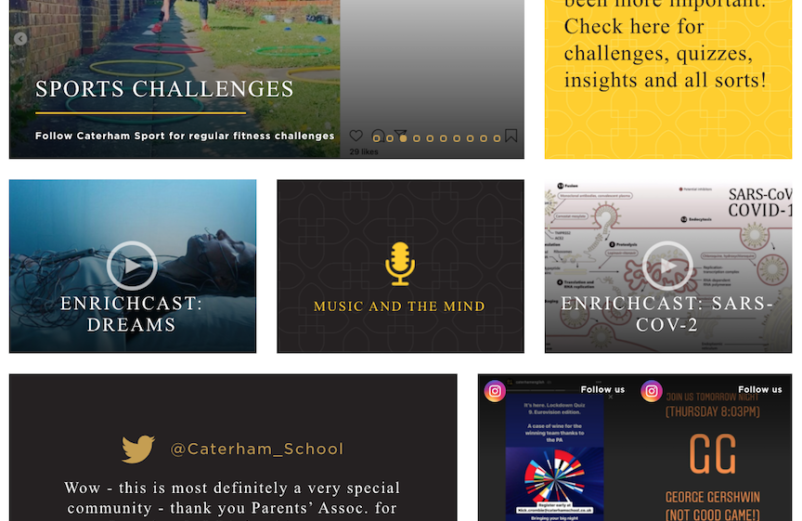This screenshot has height=521, width=802.
Task: Play the Enrichcast: SARS-CoV-2 video
Action: point(667,266)
